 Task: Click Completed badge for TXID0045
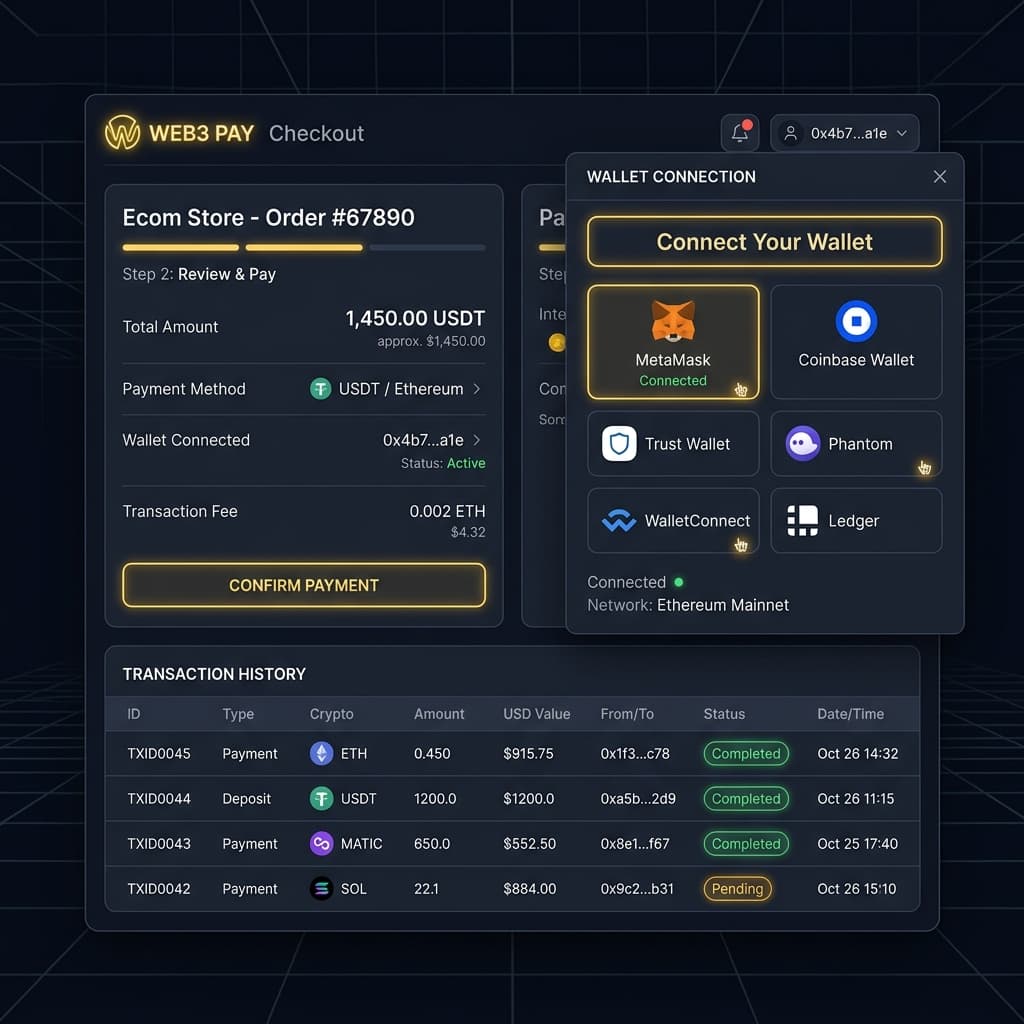[746, 753]
